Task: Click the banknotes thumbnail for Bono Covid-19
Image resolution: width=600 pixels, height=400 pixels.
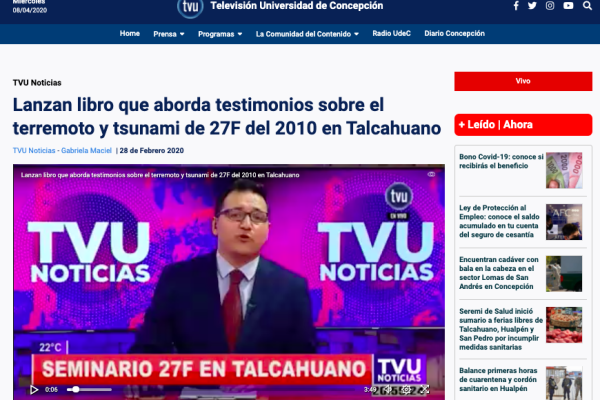Action: (x=564, y=170)
